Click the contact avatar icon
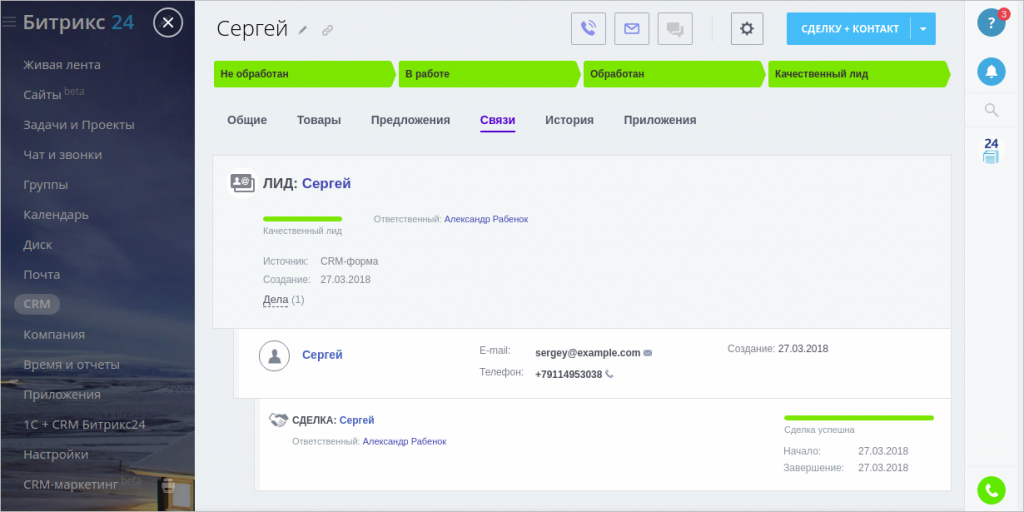 pyautogui.click(x=274, y=356)
